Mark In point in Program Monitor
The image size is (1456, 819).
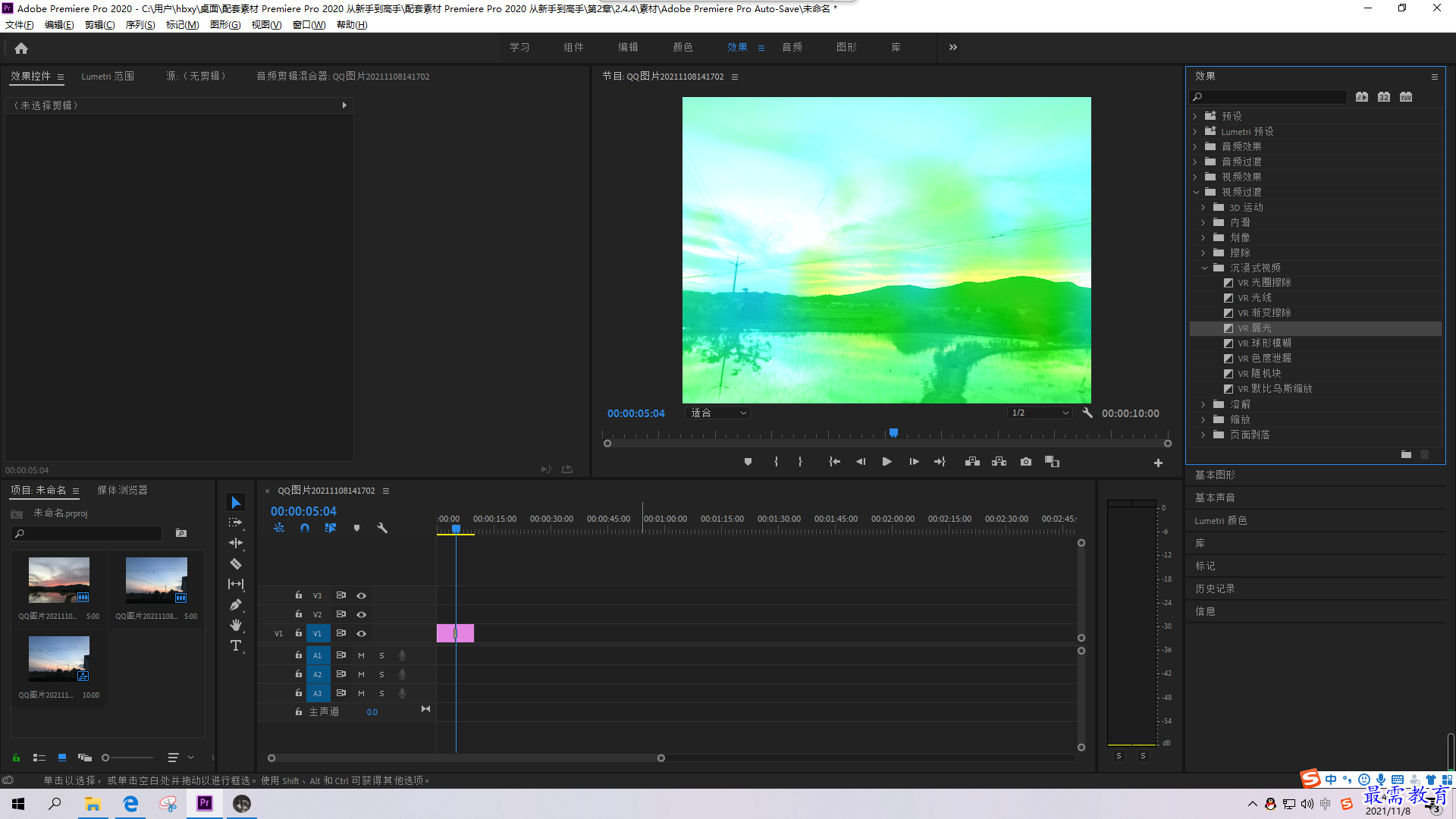(776, 462)
